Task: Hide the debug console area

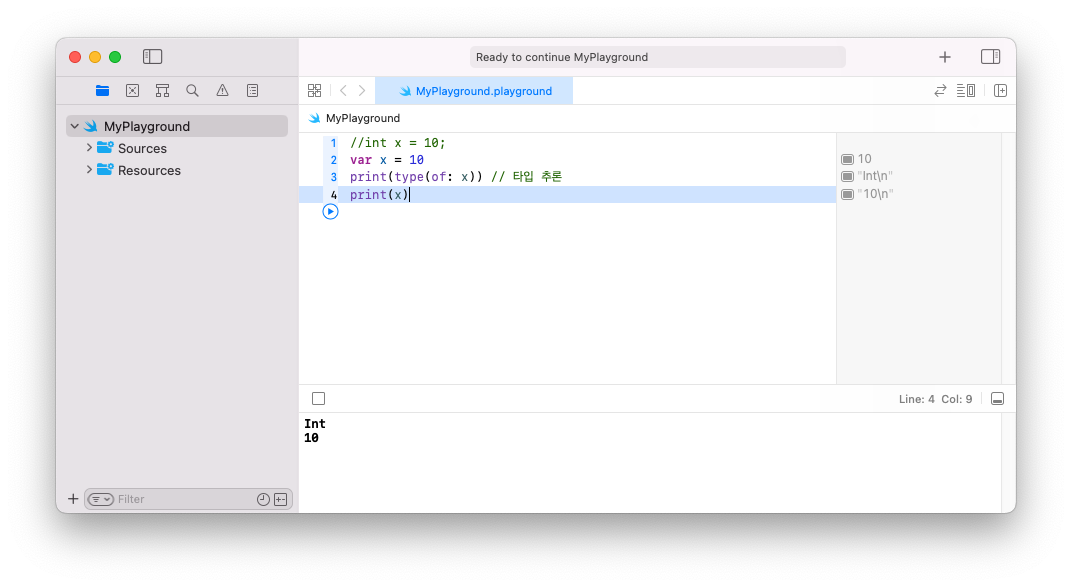Action: [x=997, y=399]
